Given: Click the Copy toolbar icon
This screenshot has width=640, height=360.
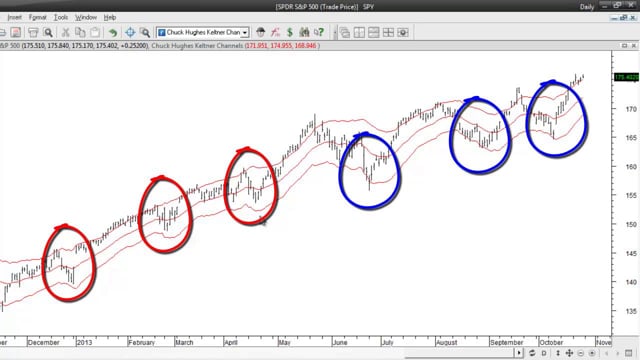Looking at the screenshot, I should click(80, 32).
